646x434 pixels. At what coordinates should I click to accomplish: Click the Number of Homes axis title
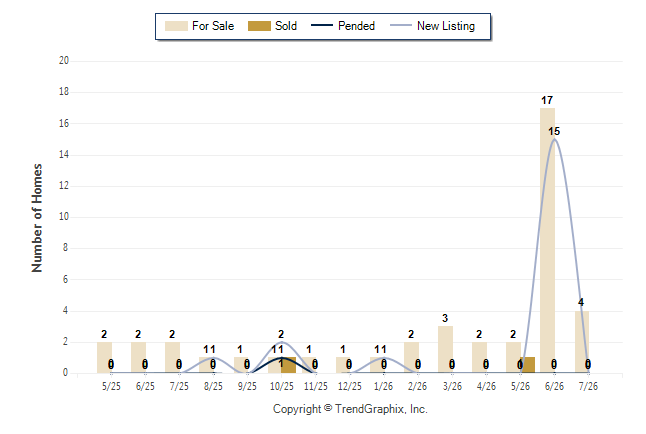click(x=37, y=218)
